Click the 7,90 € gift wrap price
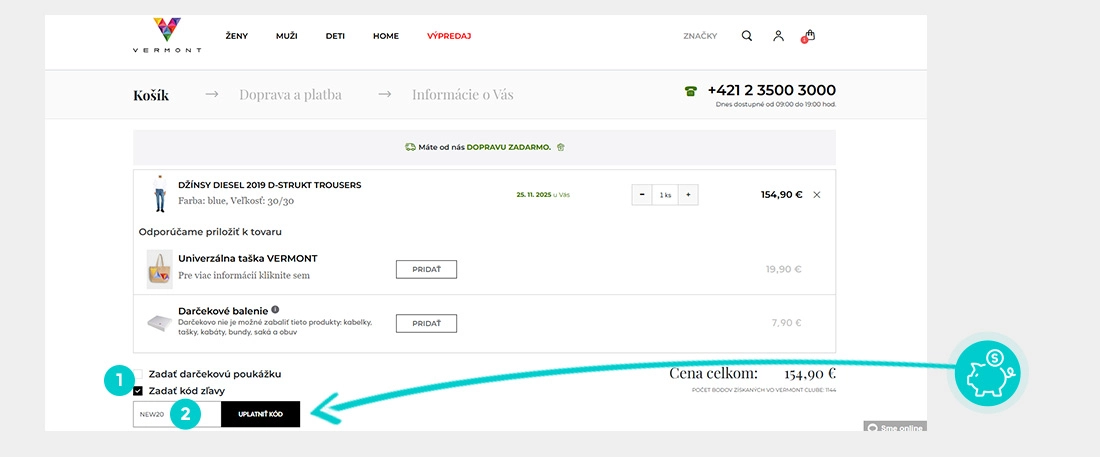The image size is (1100, 457). (786, 323)
